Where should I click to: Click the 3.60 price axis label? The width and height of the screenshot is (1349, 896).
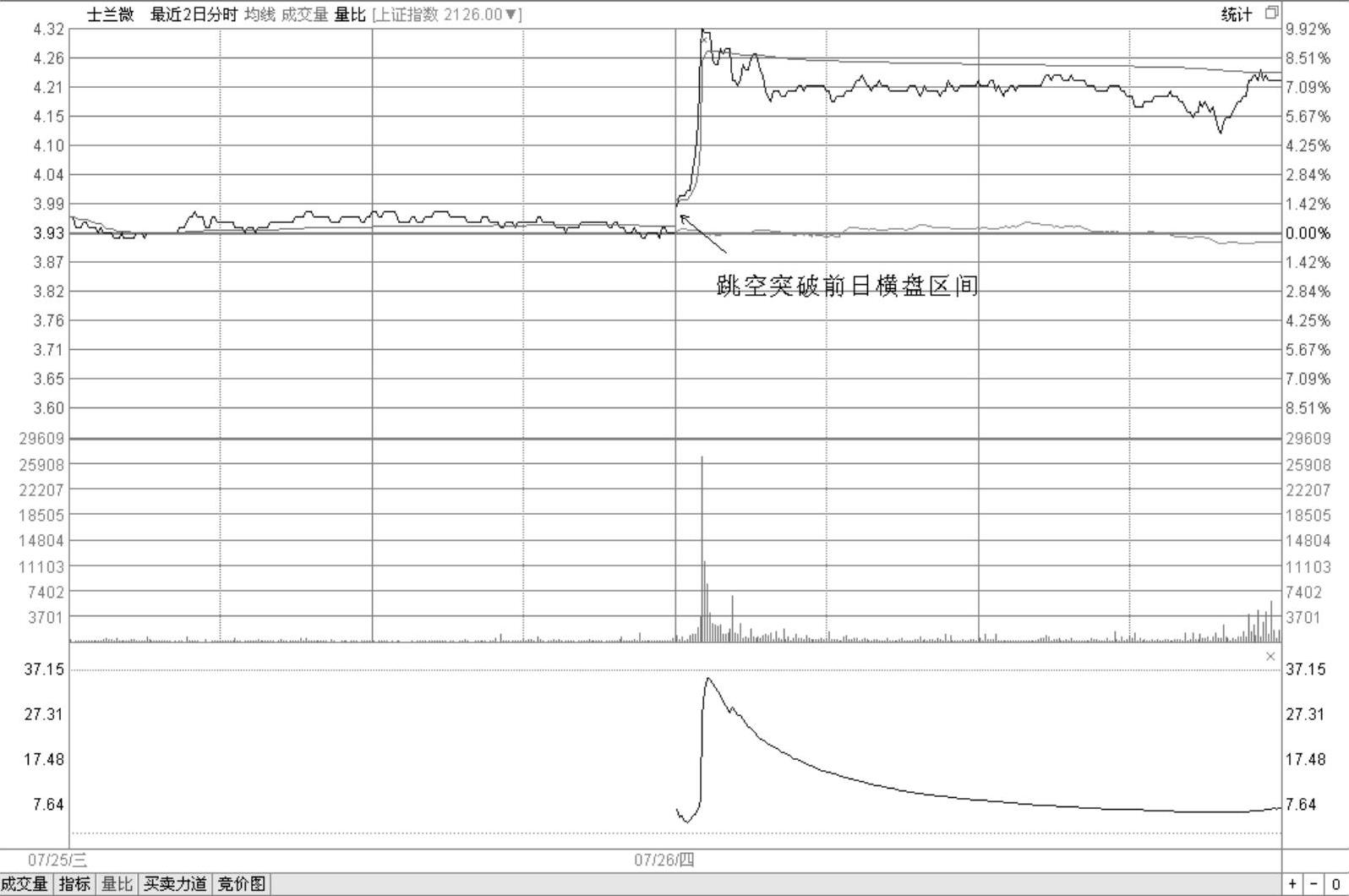point(48,407)
